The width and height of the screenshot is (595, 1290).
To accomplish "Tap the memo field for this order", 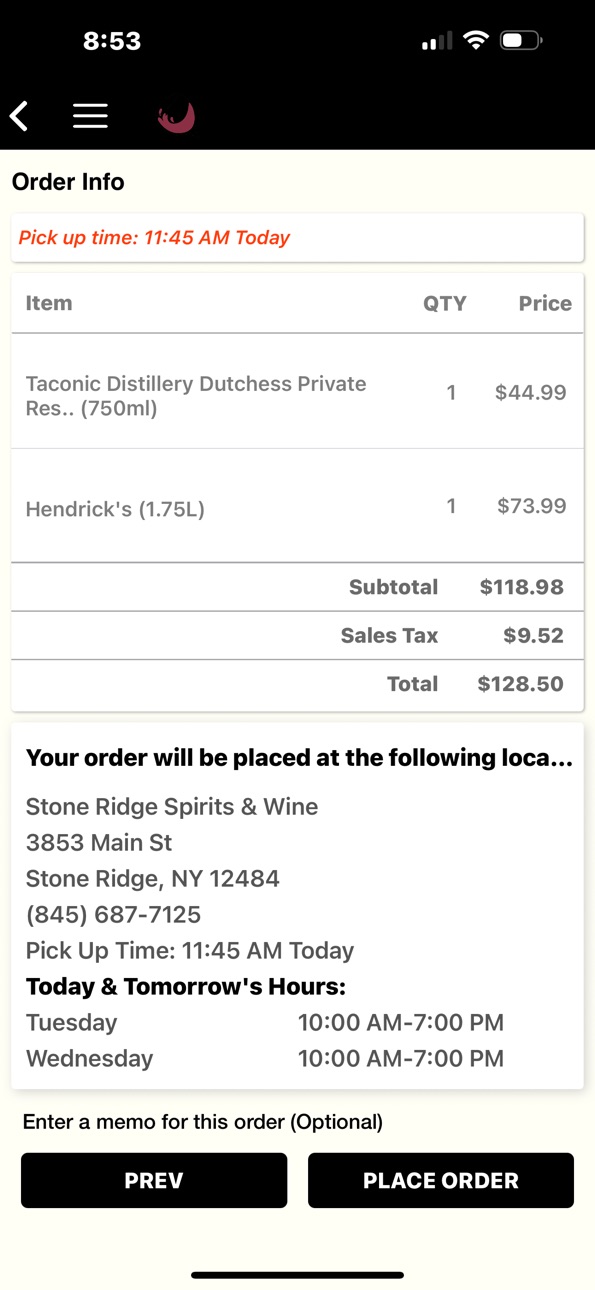I will pos(203,1122).
